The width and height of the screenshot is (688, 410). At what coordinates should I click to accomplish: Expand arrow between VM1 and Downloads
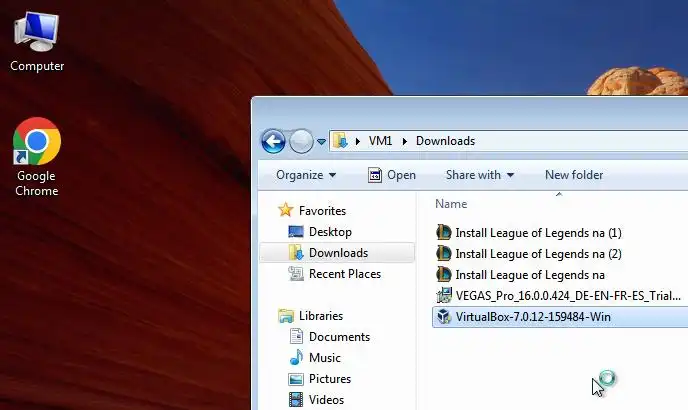[405, 141]
